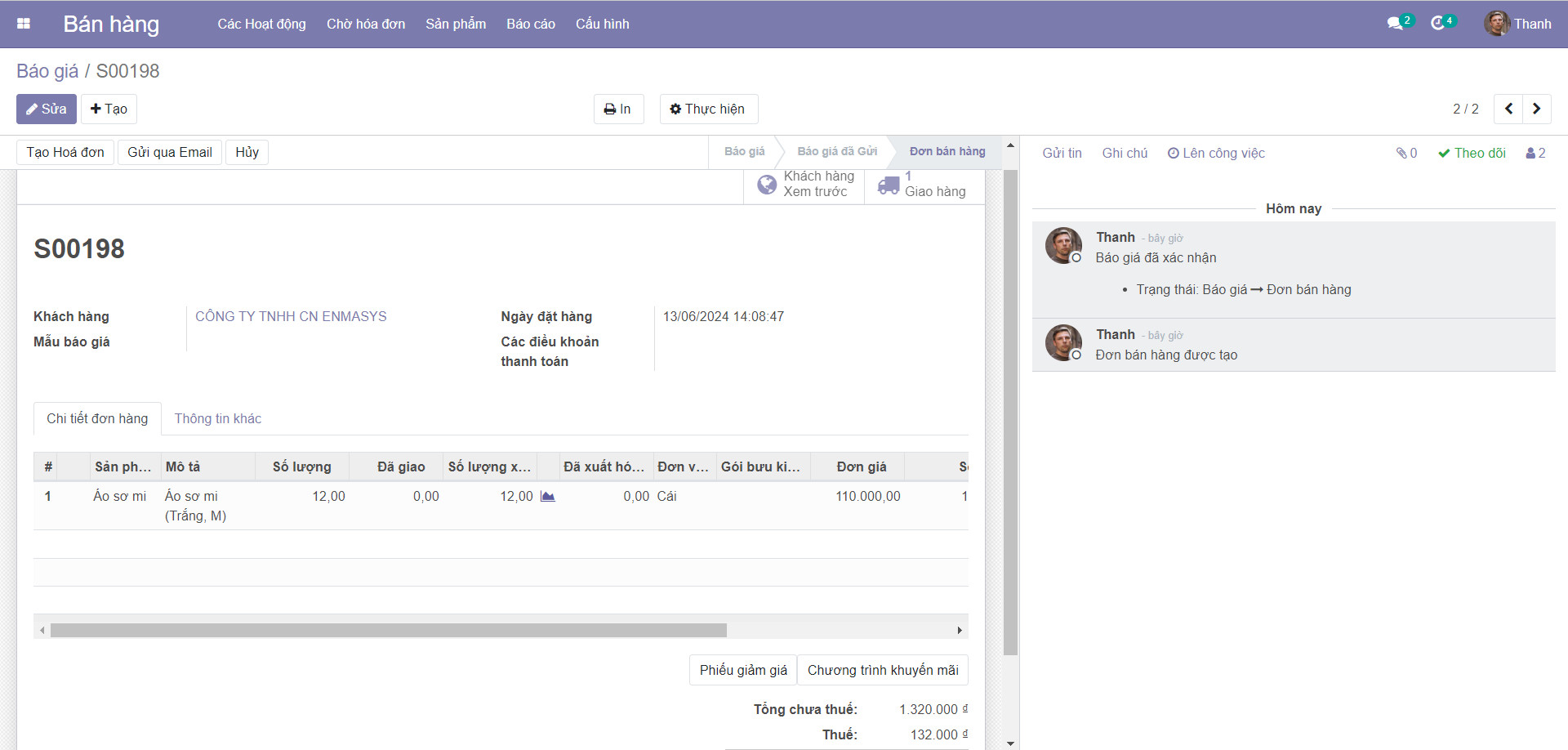The width and height of the screenshot is (1568, 750).
Task: Open the activities clock icon
Action: [x=1439, y=24]
